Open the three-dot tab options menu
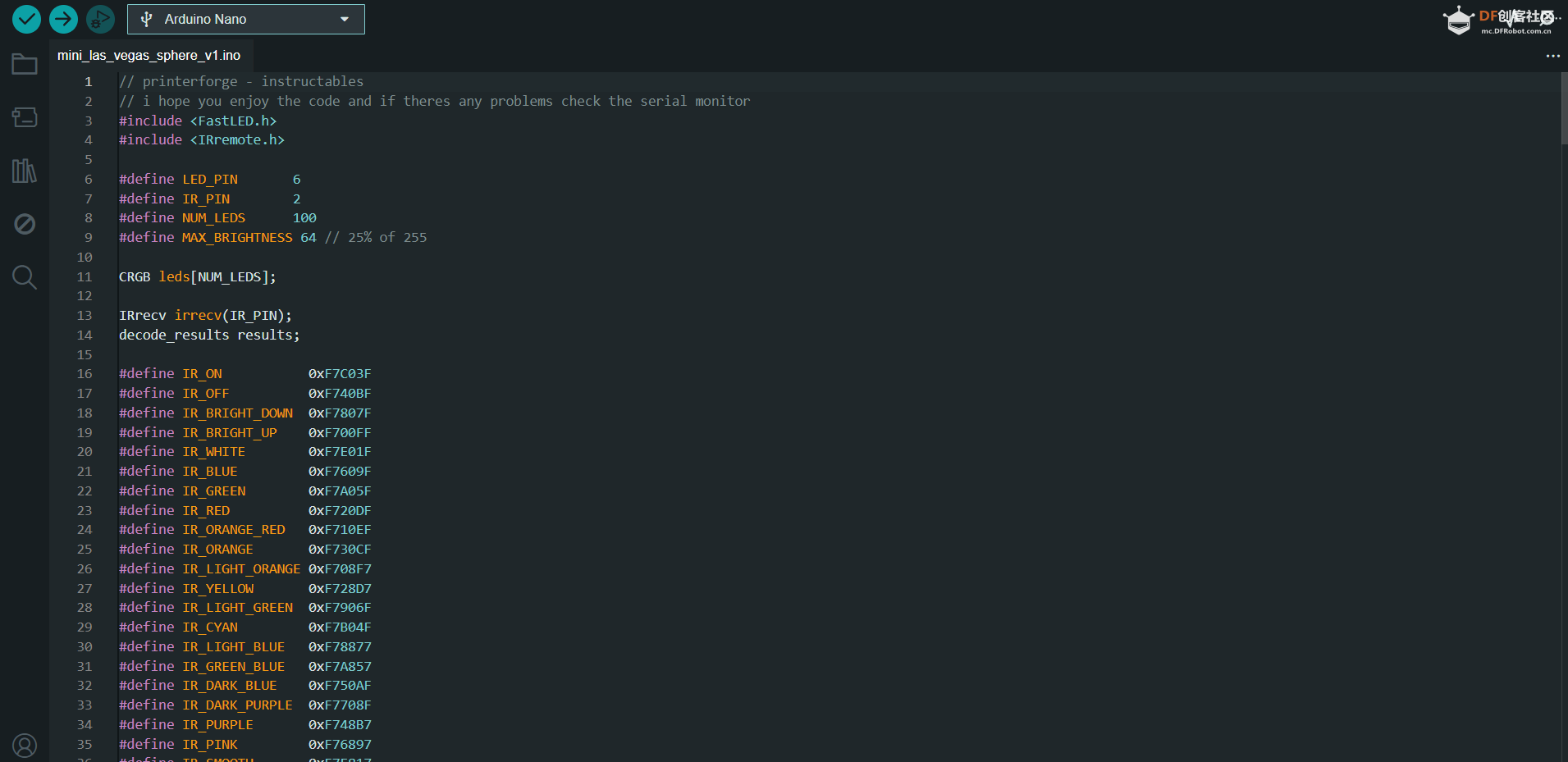This screenshot has width=1568, height=762. point(1552,56)
